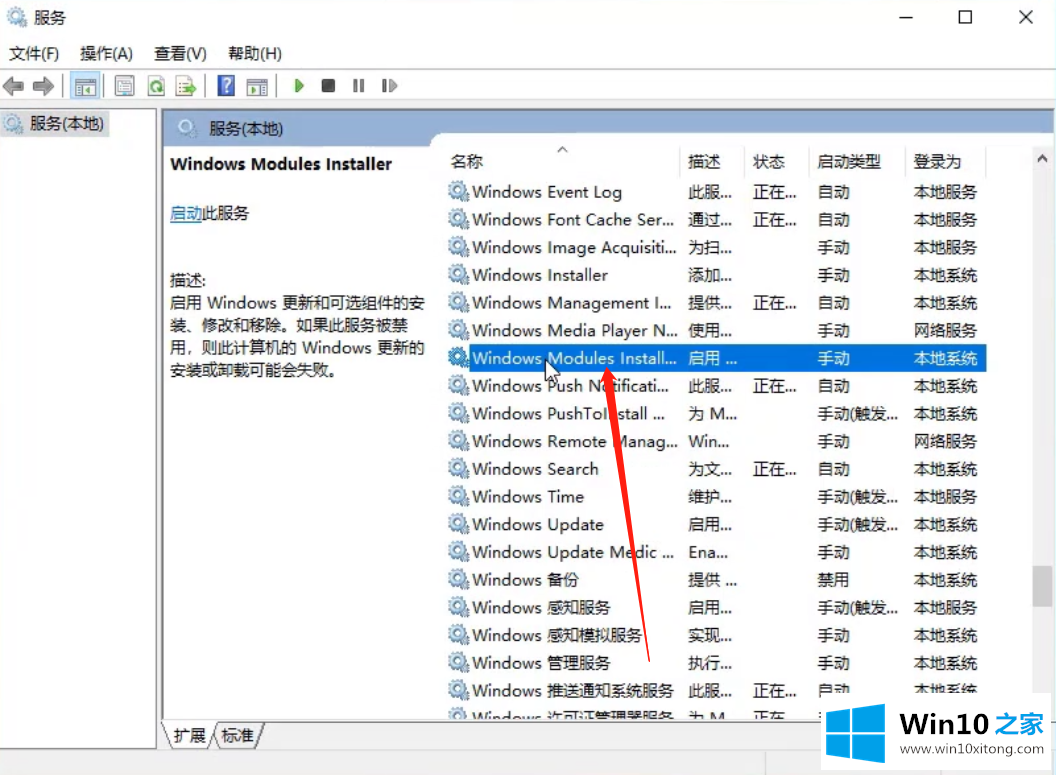Viewport: 1056px width, 775px height.
Task: Switch to the 扩展 tab
Action: click(x=189, y=735)
